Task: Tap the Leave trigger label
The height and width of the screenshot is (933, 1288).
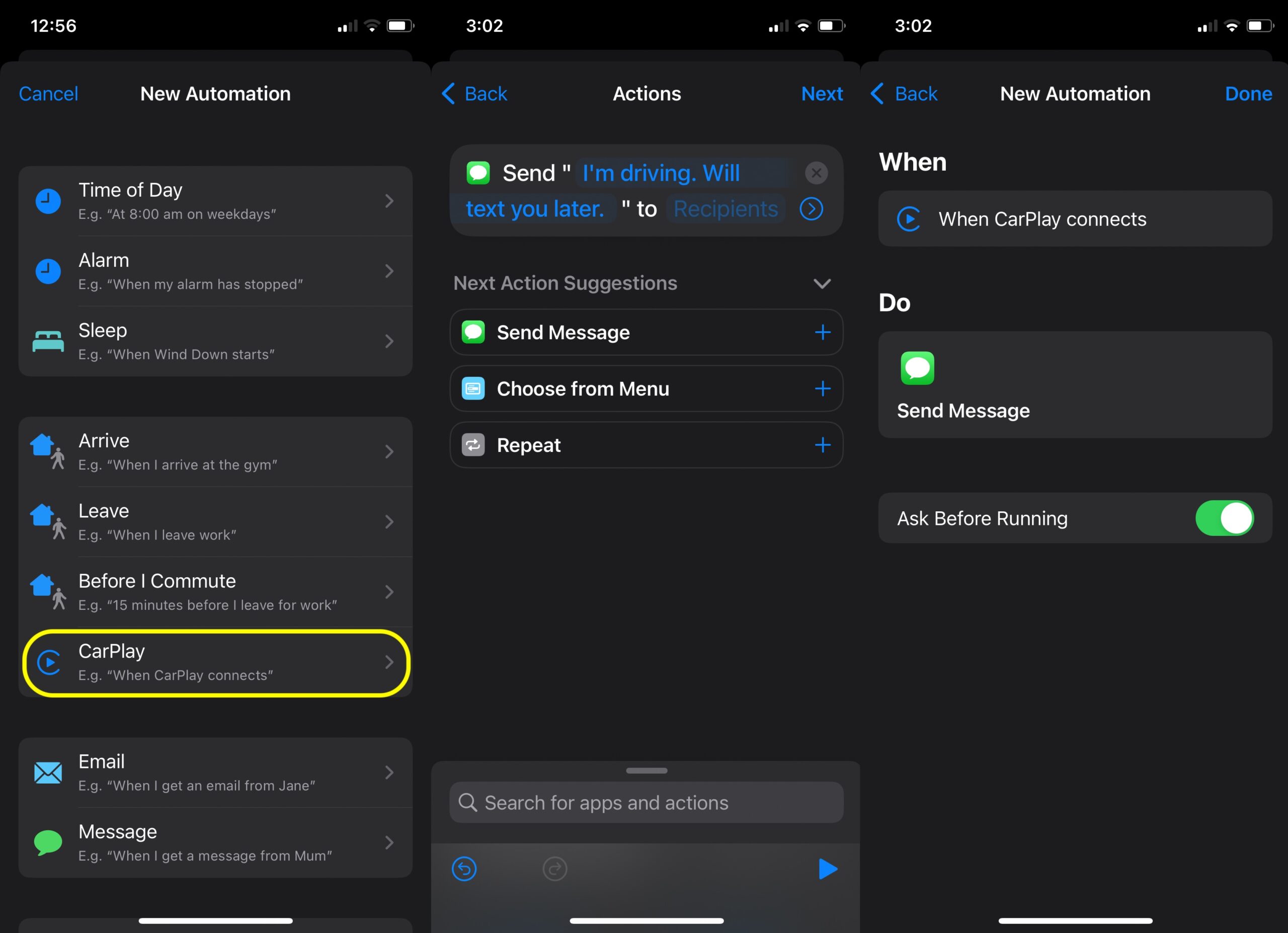Action: (x=104, y=510)
